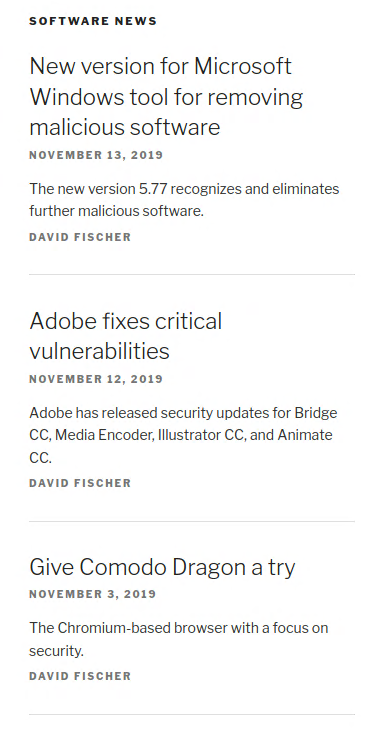
Task: Click the divider line below the Comodo Dragon article
Action: tap(192, 714)
